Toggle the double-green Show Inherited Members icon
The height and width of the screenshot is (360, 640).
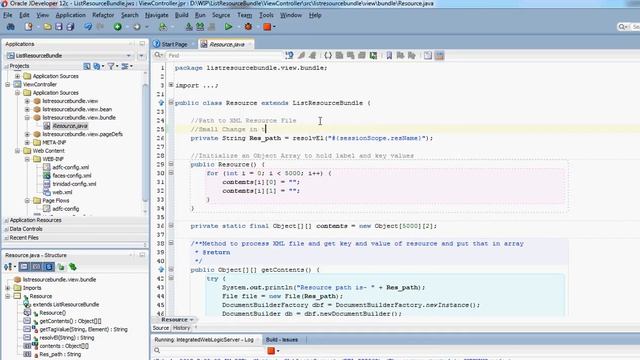point(73,267)
